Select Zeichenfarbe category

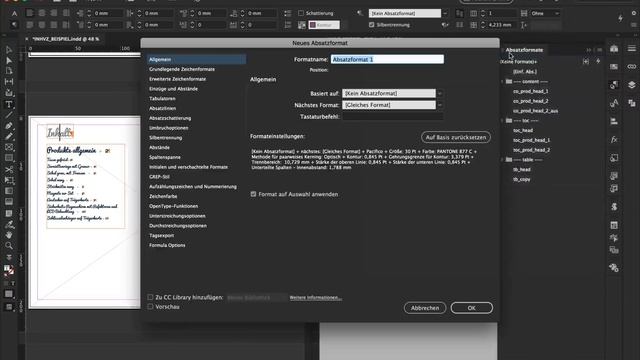point(163,196)
